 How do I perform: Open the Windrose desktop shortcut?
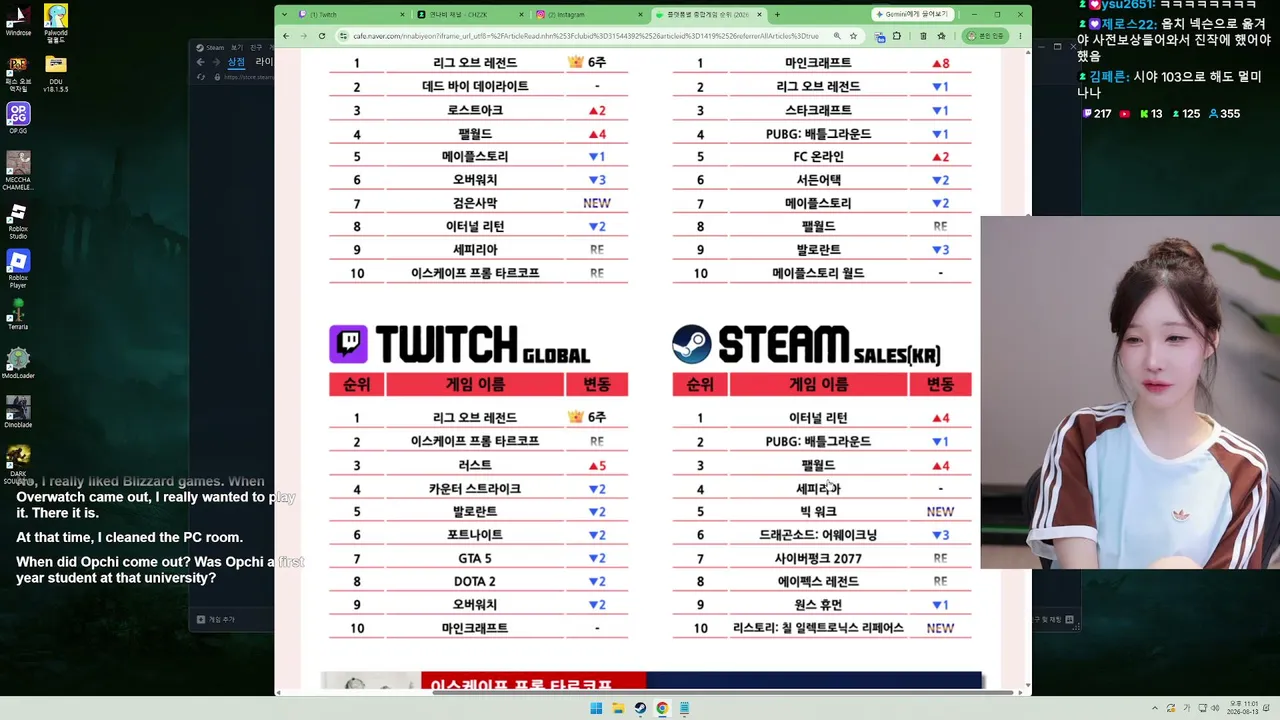[18, 18]
